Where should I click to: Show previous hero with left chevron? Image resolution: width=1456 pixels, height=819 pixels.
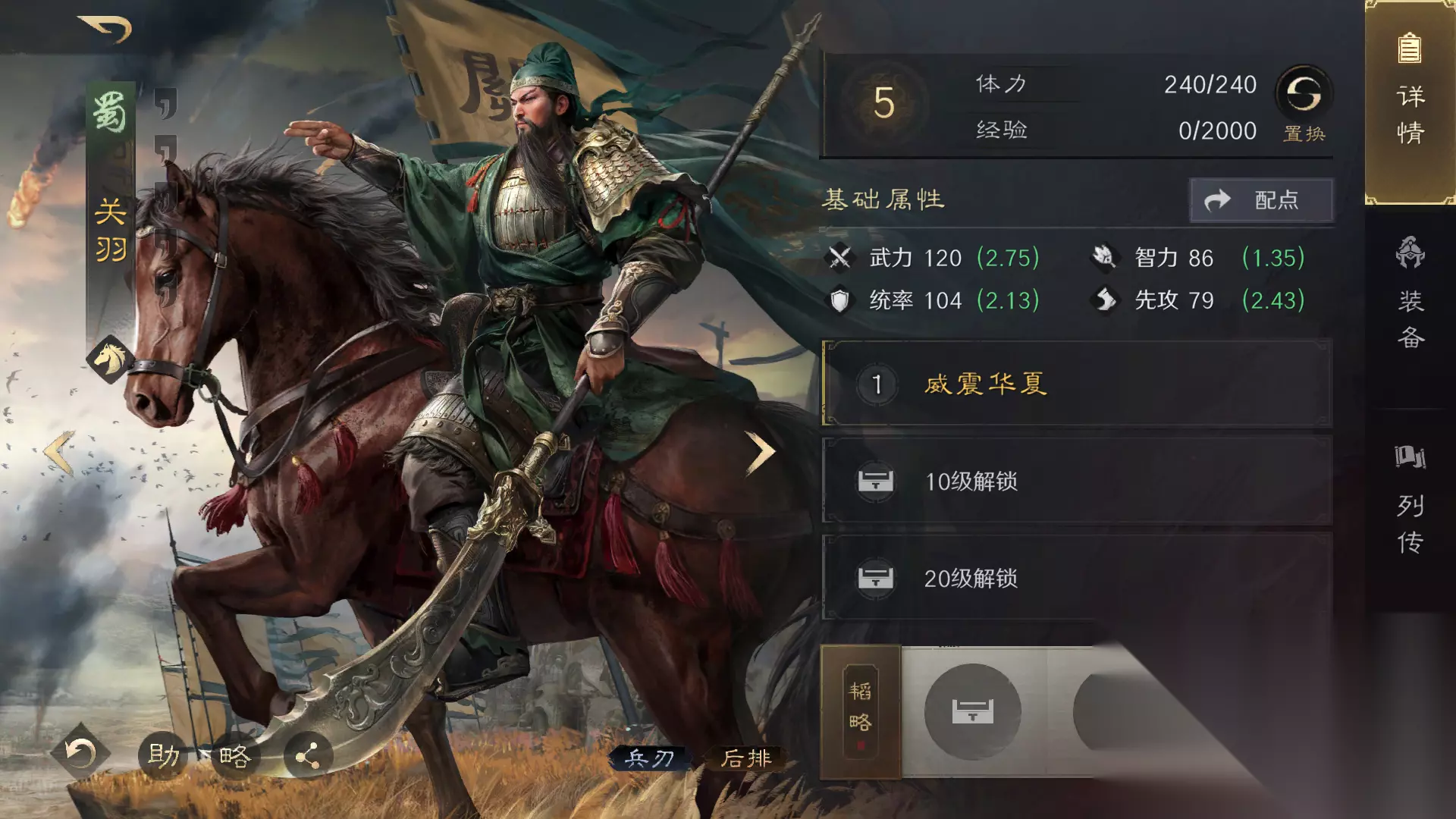pyautogui.click(x=59, y=453)
